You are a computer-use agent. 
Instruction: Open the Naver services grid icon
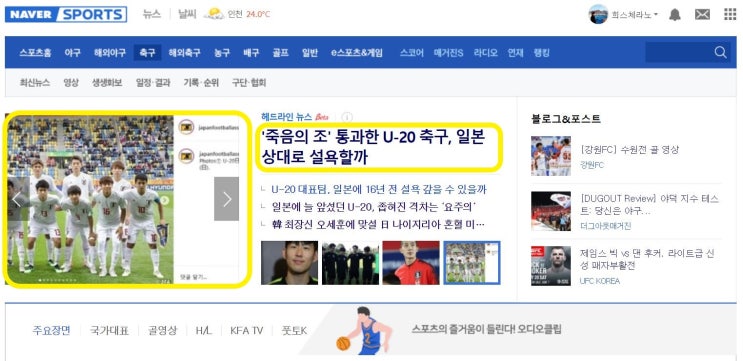730,14
